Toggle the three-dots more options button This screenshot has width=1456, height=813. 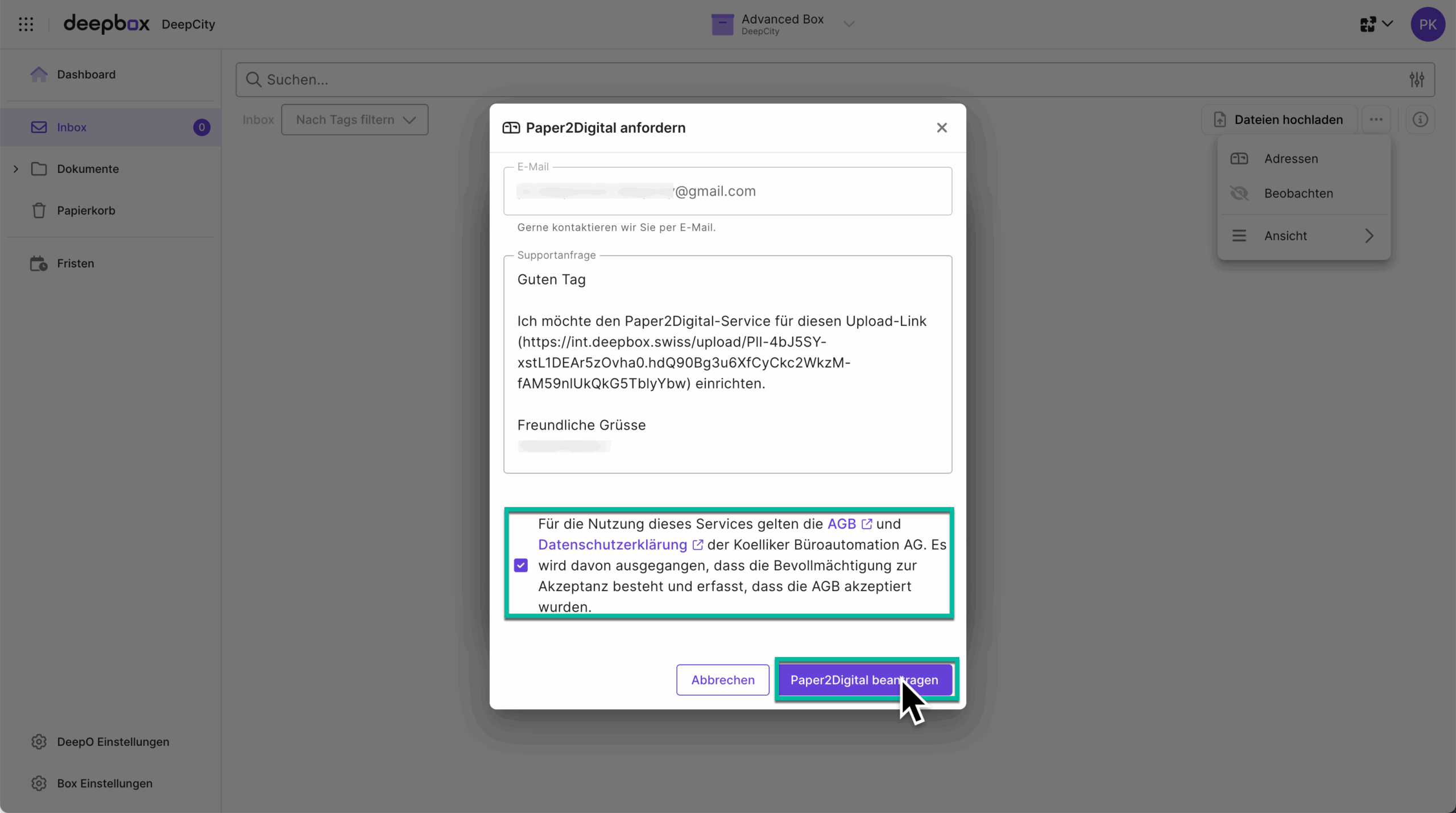[x=1376, y=119]
